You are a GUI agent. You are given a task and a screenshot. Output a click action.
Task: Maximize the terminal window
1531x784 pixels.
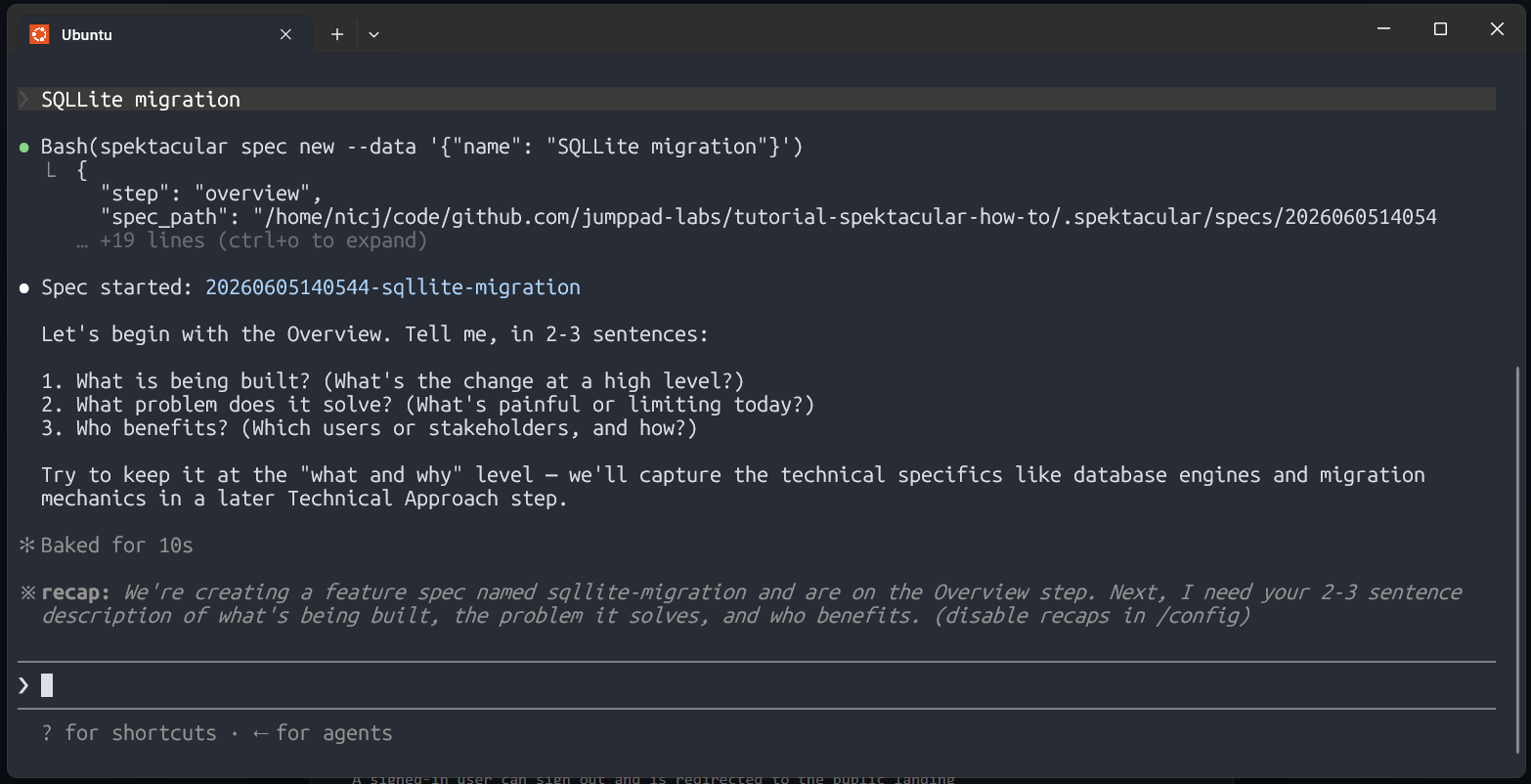coord(1440,29)
